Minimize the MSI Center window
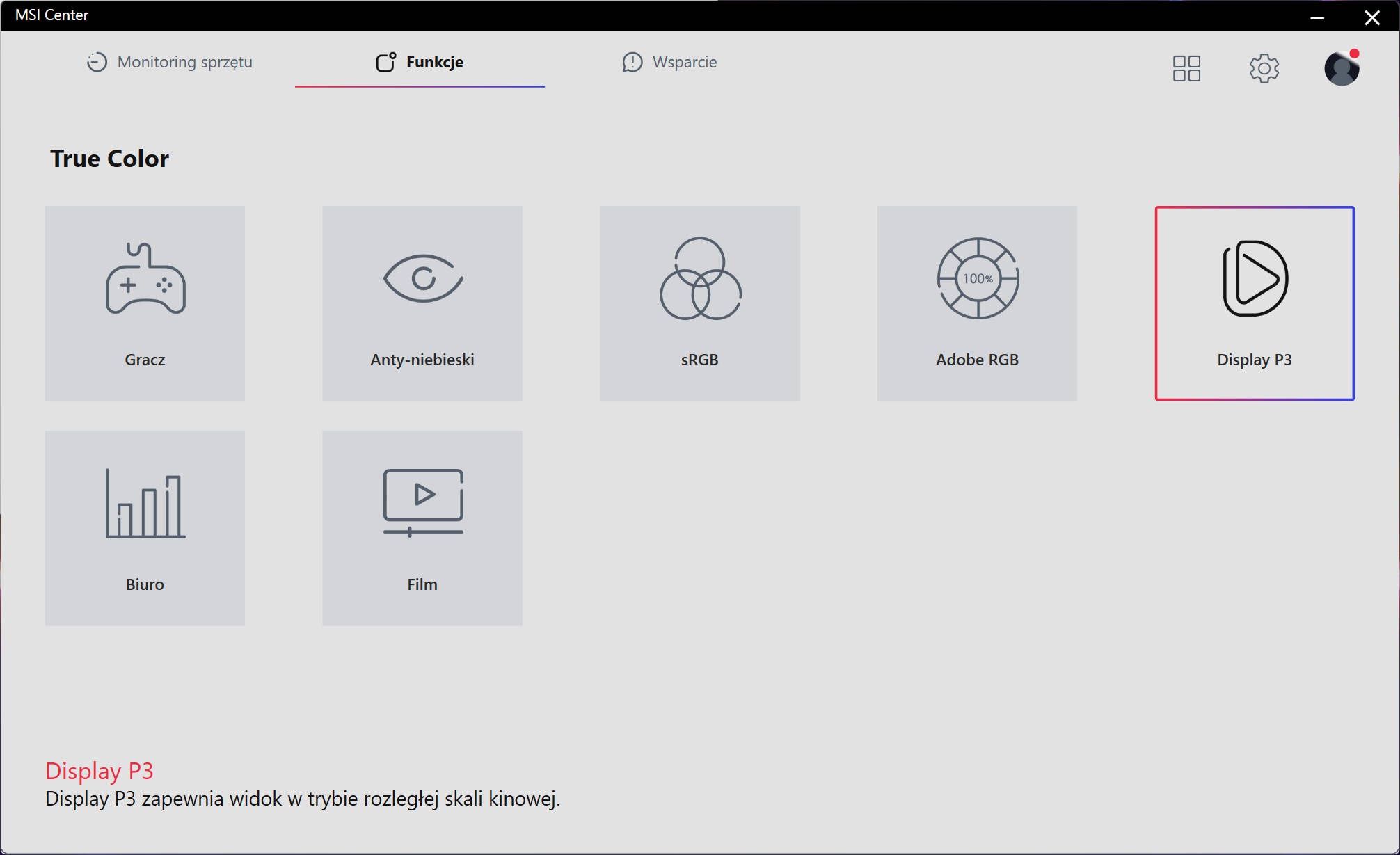Image resolution: width=1400 pixels, height=855 pixels. pos(1317,17)
